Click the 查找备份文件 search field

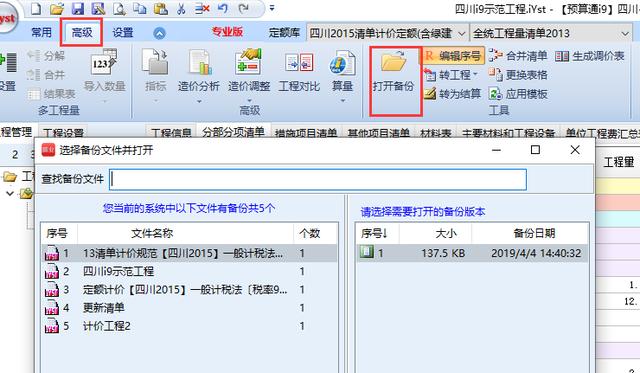coord(318,179)
